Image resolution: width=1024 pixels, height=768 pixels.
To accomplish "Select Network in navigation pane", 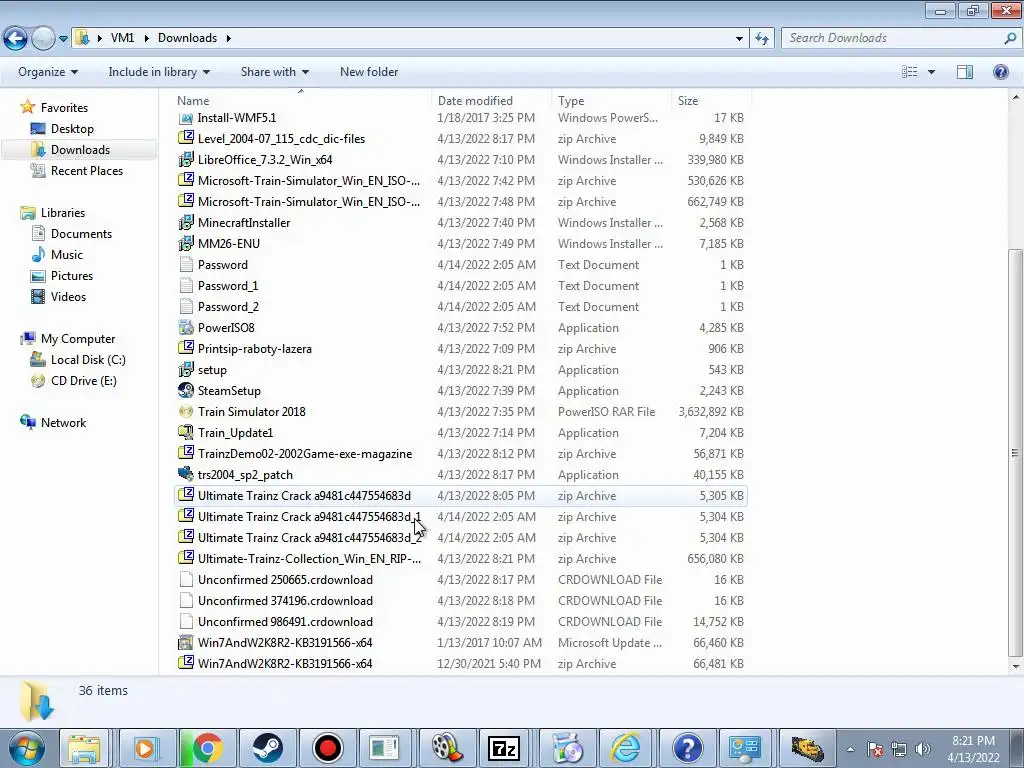I will tap(63, 423).
